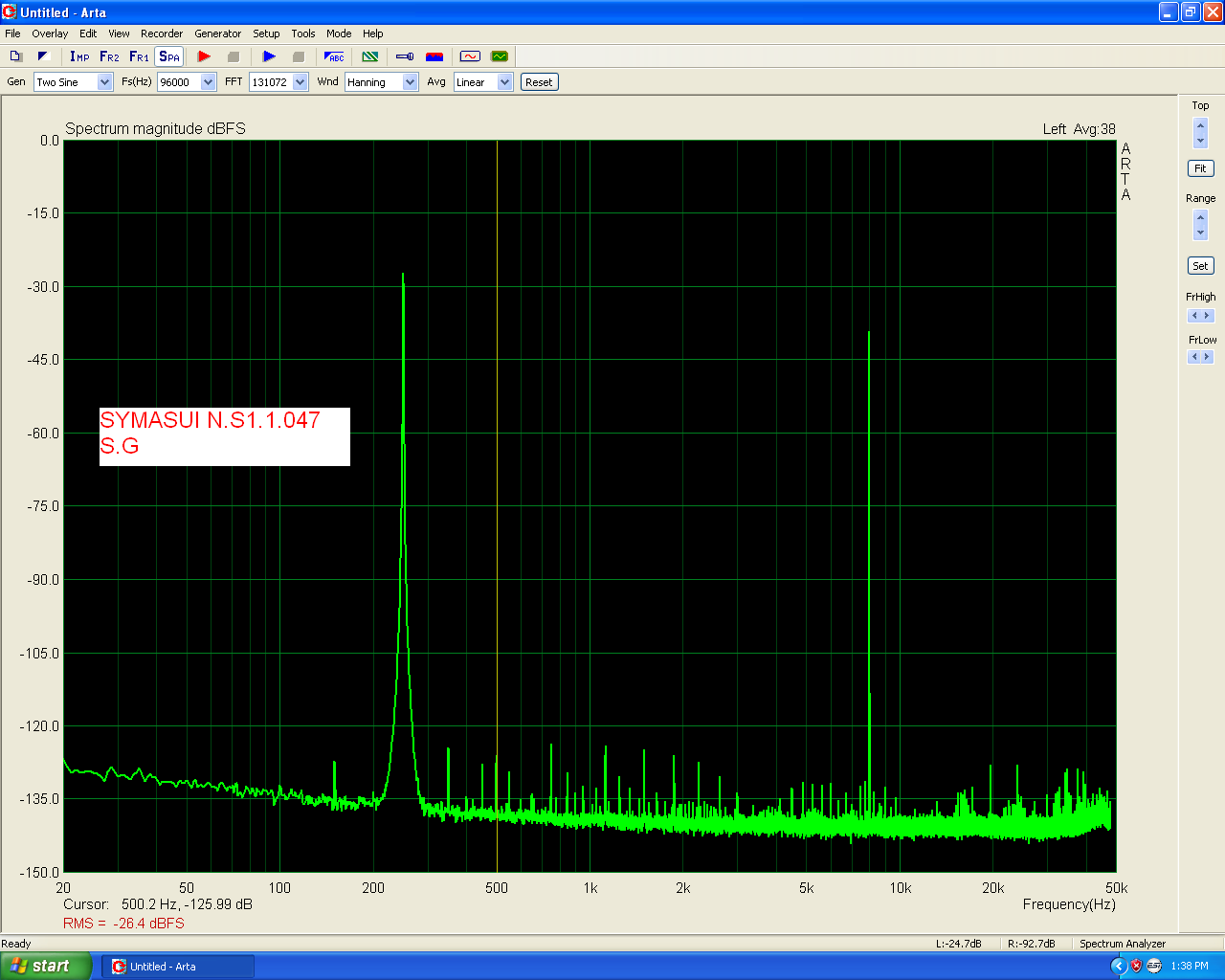1225x980 pixels.
Task: Click the Cursor 500.2 Hz readout text
Action: (x=158, y=904)
